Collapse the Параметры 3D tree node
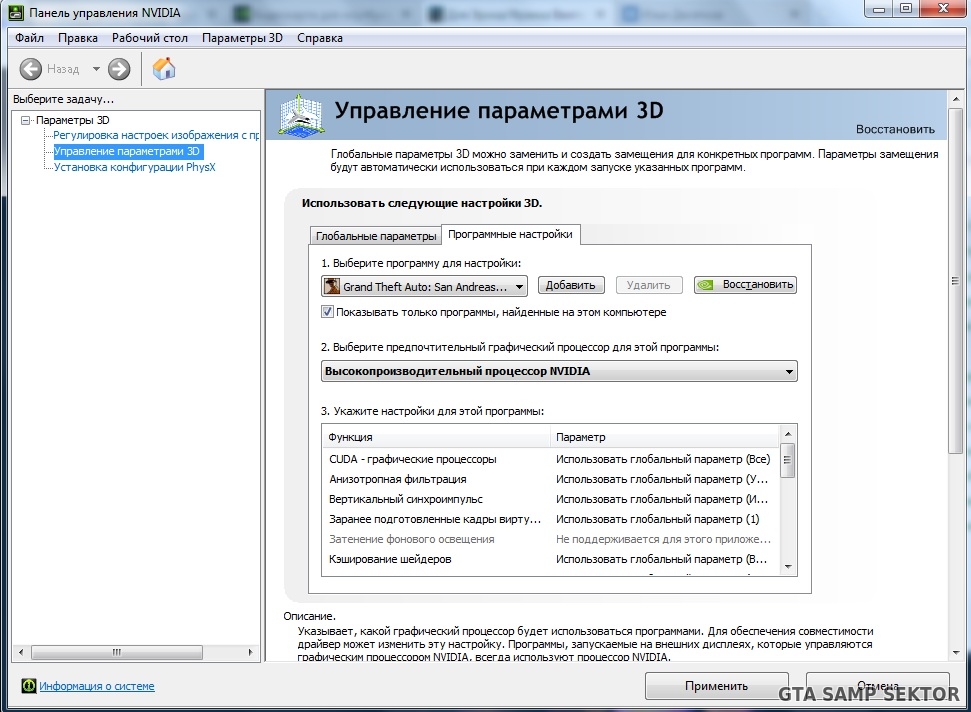971x712 pixels. tap(25, 120)
